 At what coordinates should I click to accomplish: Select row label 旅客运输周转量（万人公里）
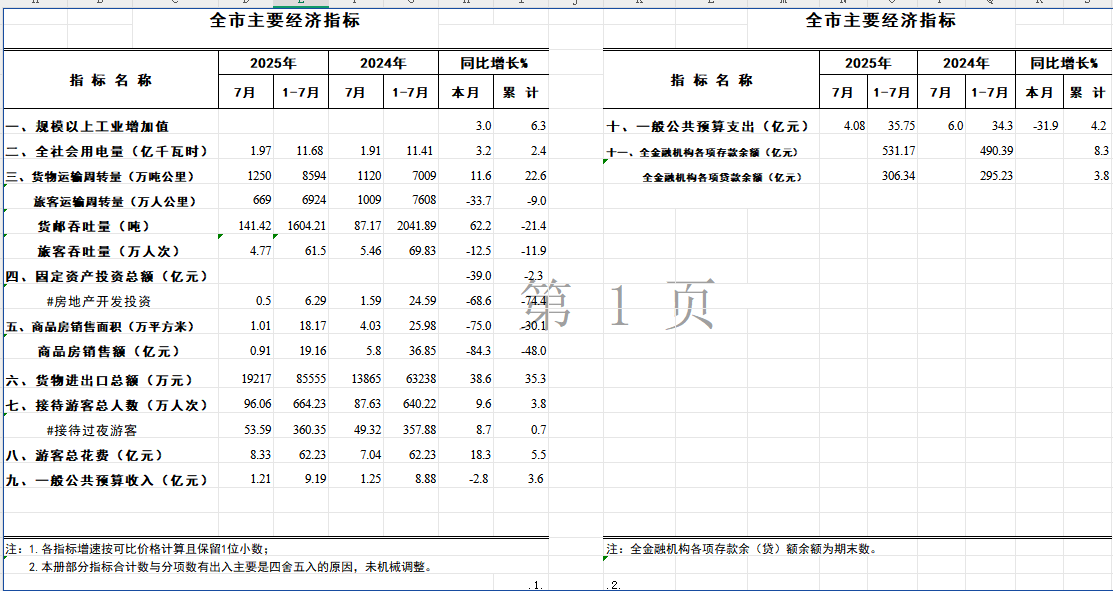114,201
